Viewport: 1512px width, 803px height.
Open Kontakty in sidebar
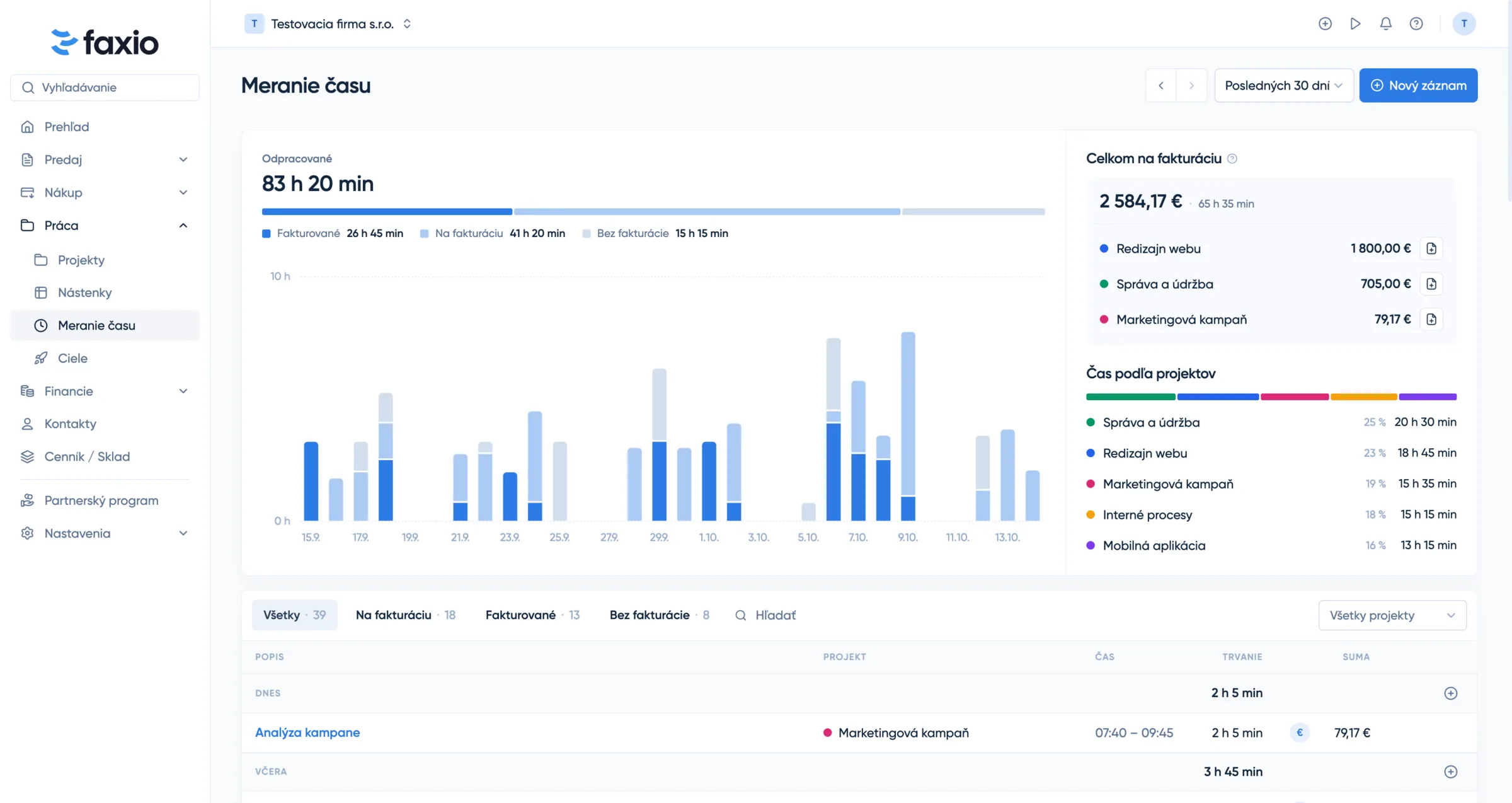coord(105,424)
